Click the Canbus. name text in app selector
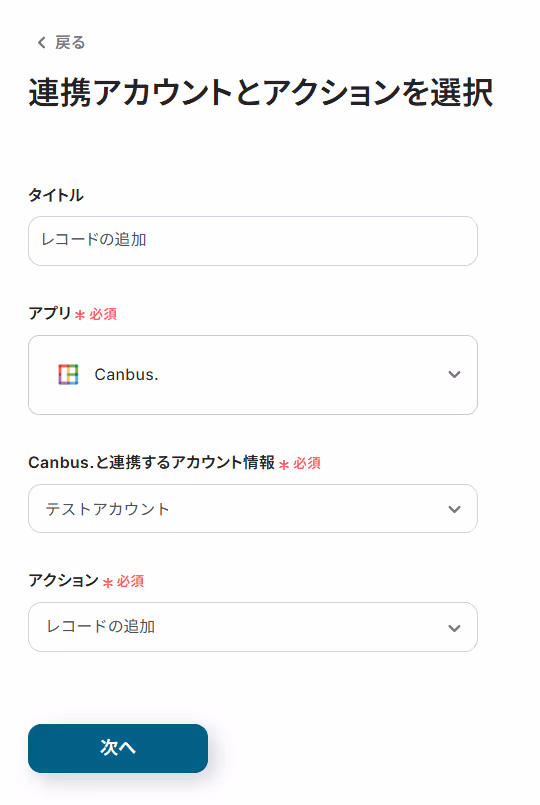The image size is (540, 805). click(x=126, y=375)
